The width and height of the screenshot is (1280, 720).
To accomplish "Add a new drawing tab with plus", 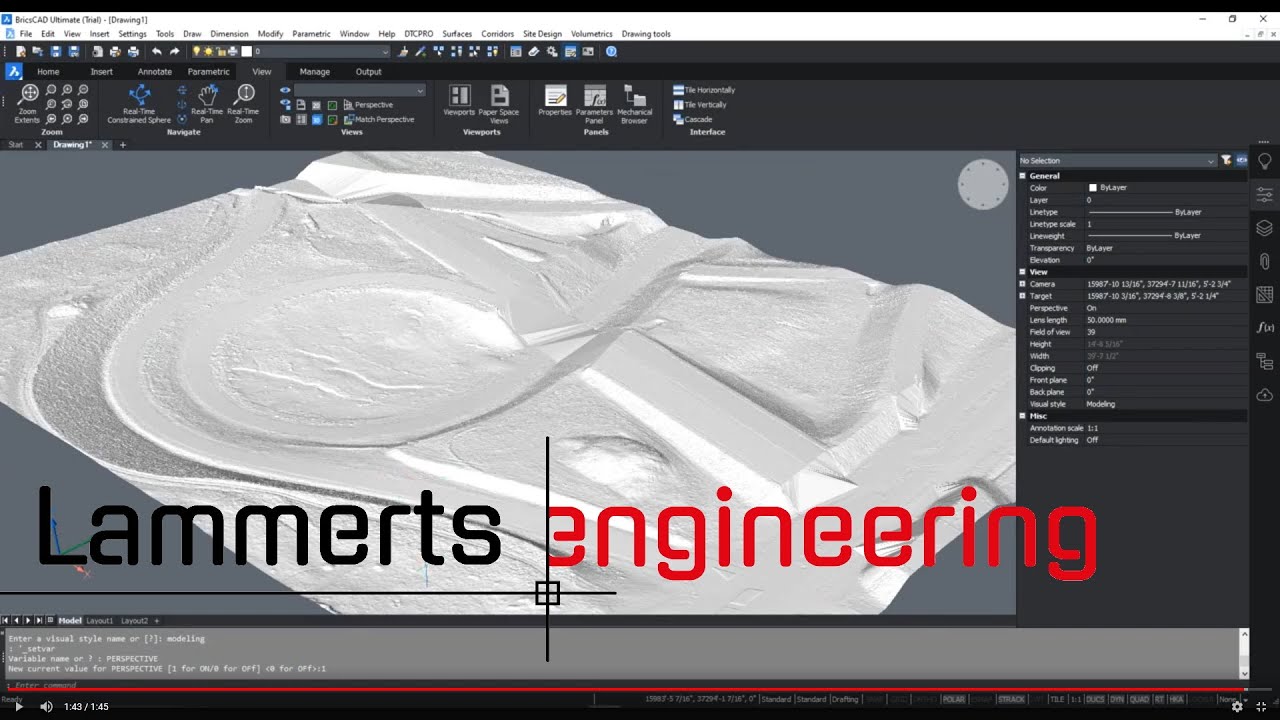I will pos(123,145).
